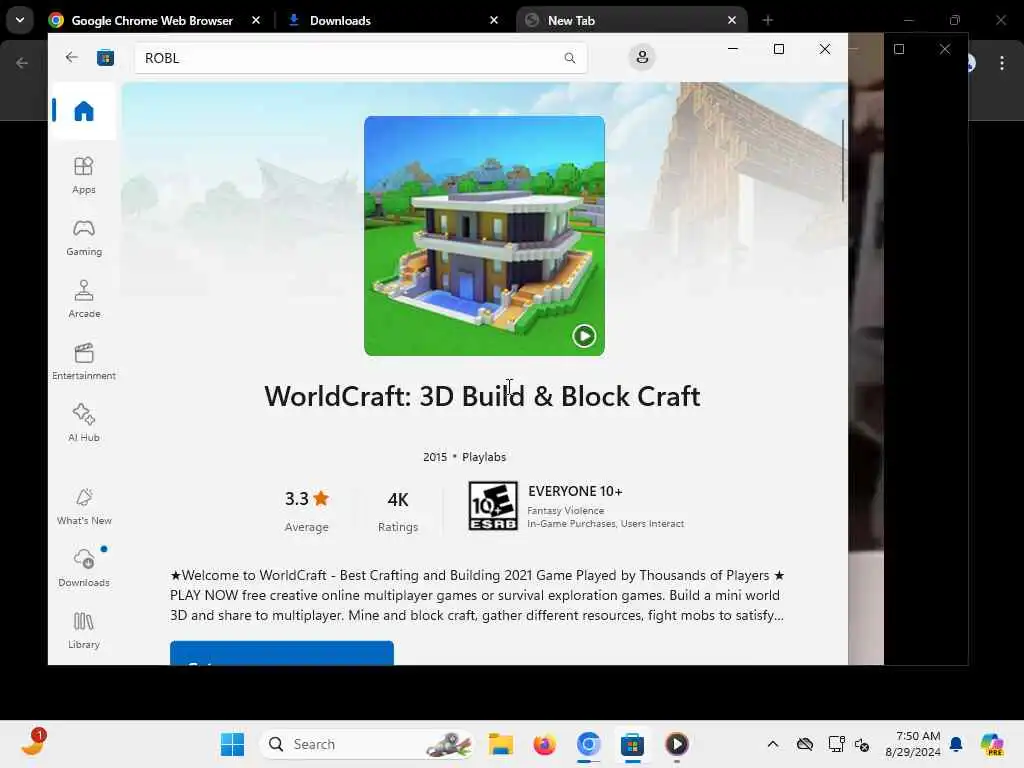Click the cloud sync tray icon
1024x768 pixels.
pos(805,744)
